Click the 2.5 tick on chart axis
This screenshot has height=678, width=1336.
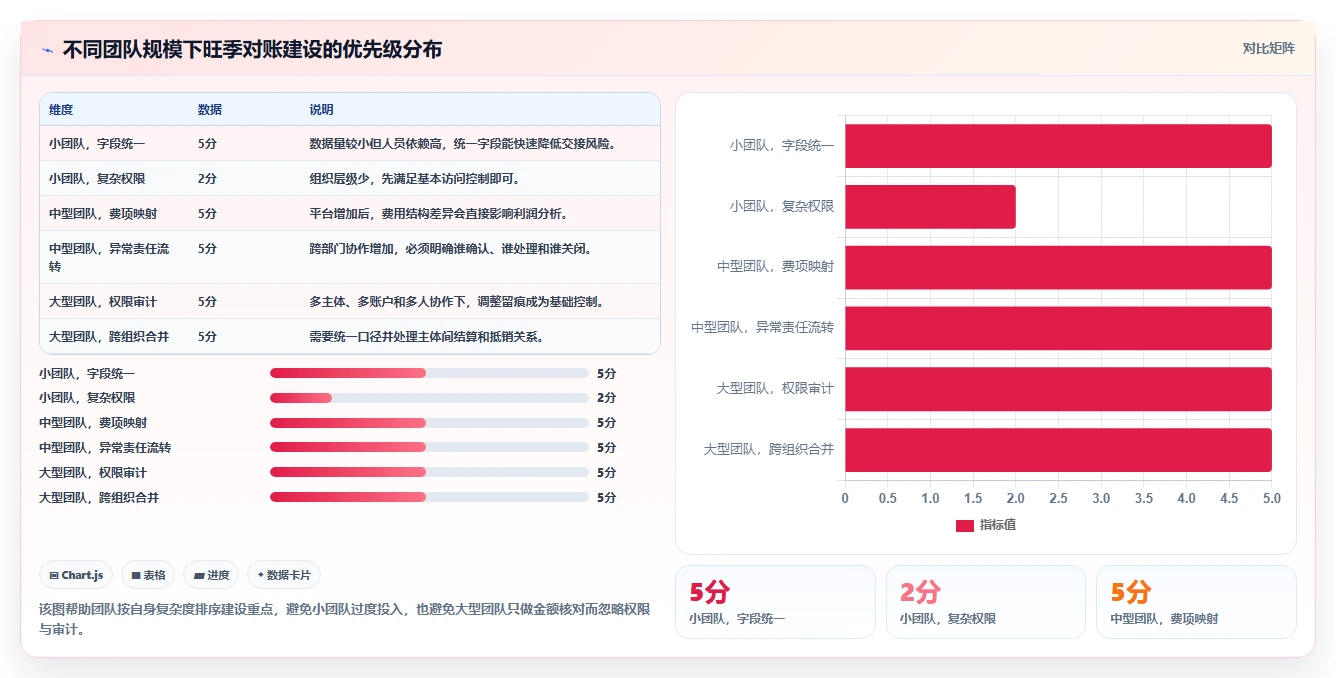[x=1058, y=498]
